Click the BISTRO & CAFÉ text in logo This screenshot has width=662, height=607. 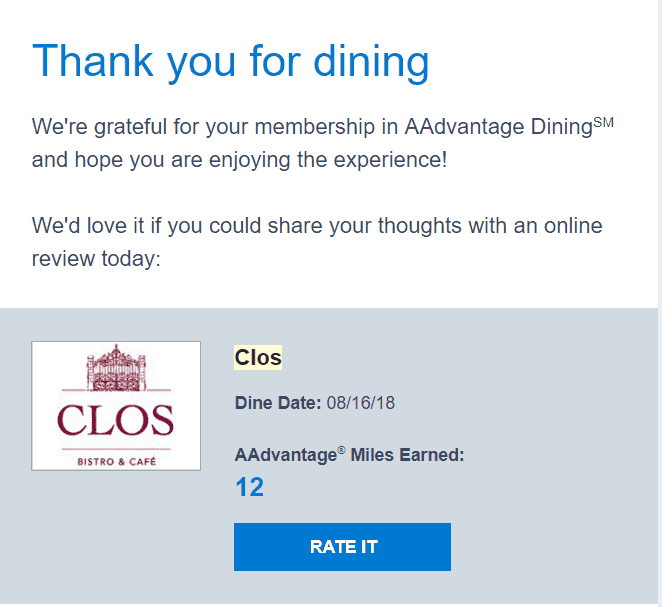(x=117, y=461)
